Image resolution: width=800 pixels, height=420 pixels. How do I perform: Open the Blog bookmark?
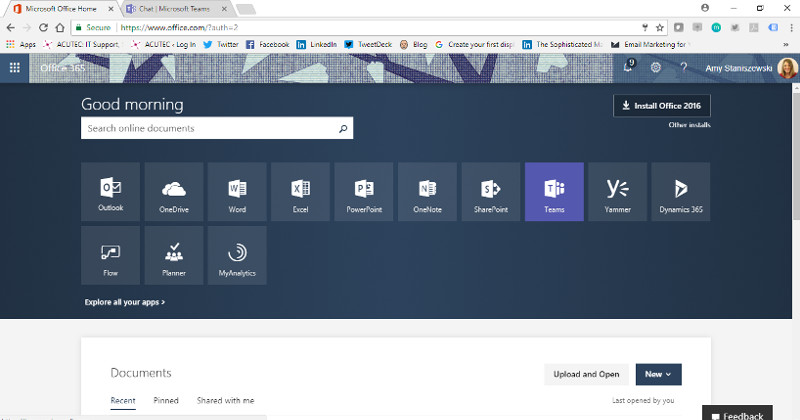click(x=414, y=44)
